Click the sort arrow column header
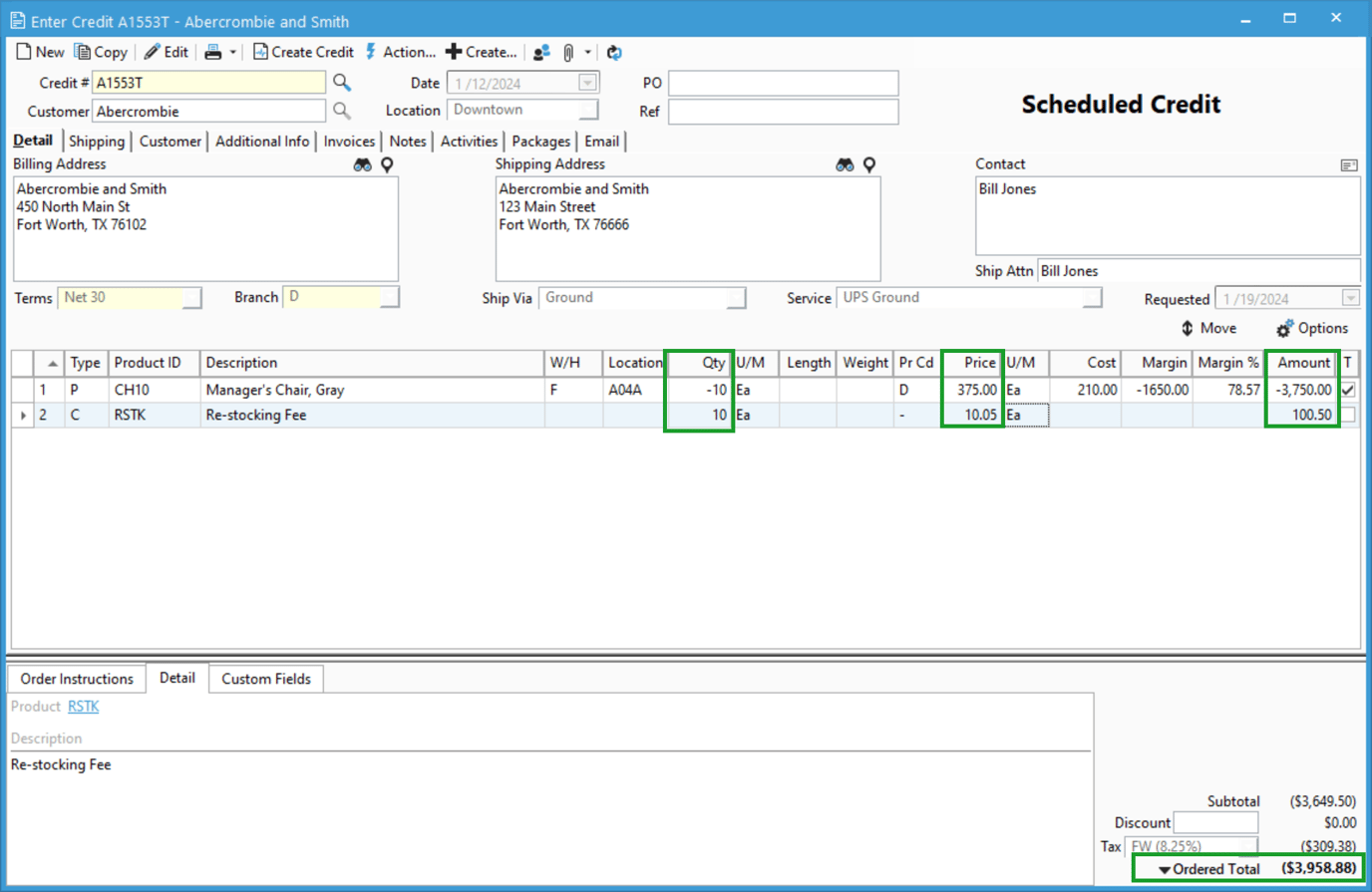Image resolution: width=1372 pixels, height=892 pixels. coord(49,363)
